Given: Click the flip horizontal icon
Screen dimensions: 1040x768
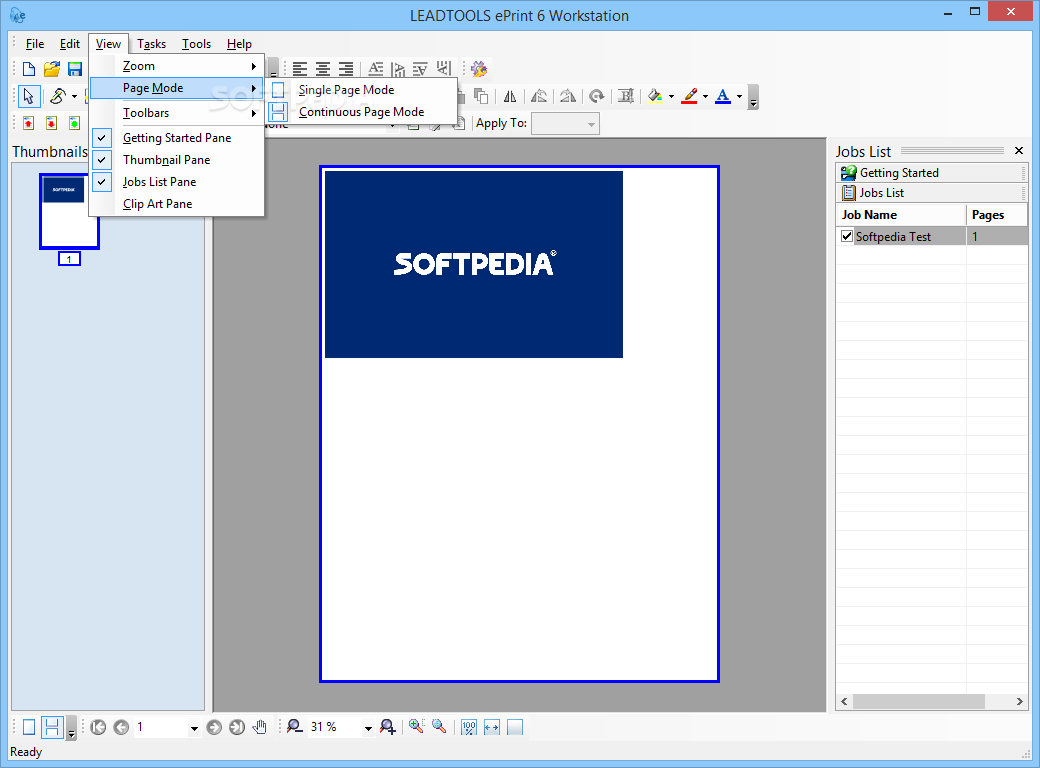Looking at the screenshot, I should tap(510, 96).
